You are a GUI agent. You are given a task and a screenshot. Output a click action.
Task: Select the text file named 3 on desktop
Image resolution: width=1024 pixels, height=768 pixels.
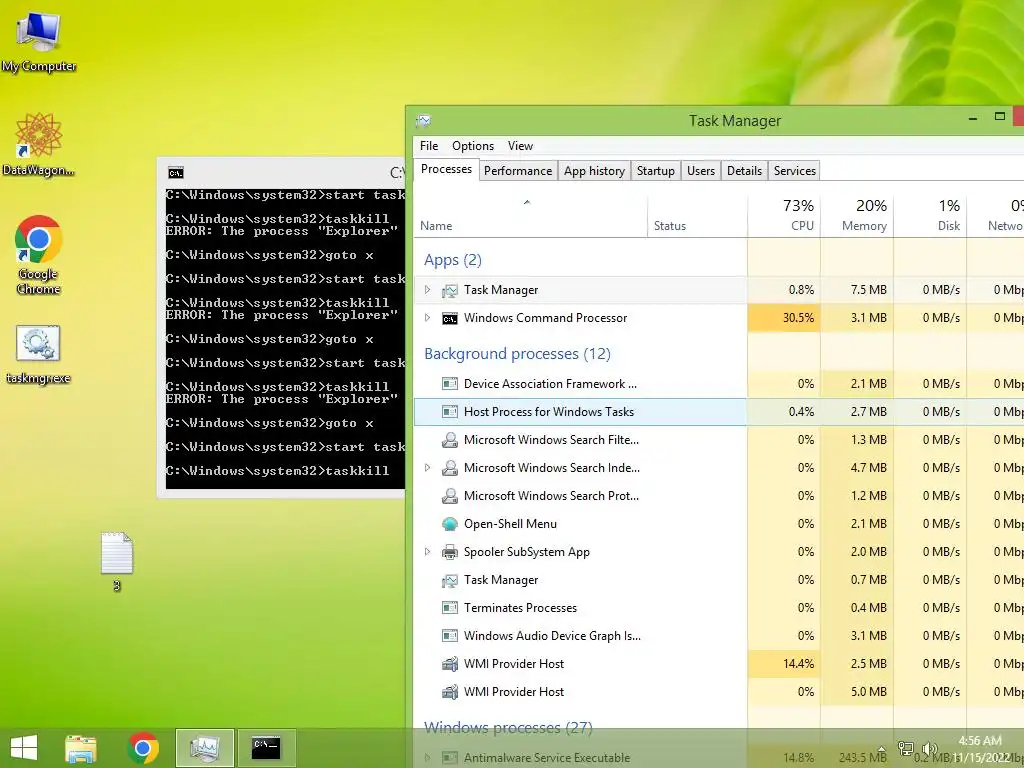point(117,562)
